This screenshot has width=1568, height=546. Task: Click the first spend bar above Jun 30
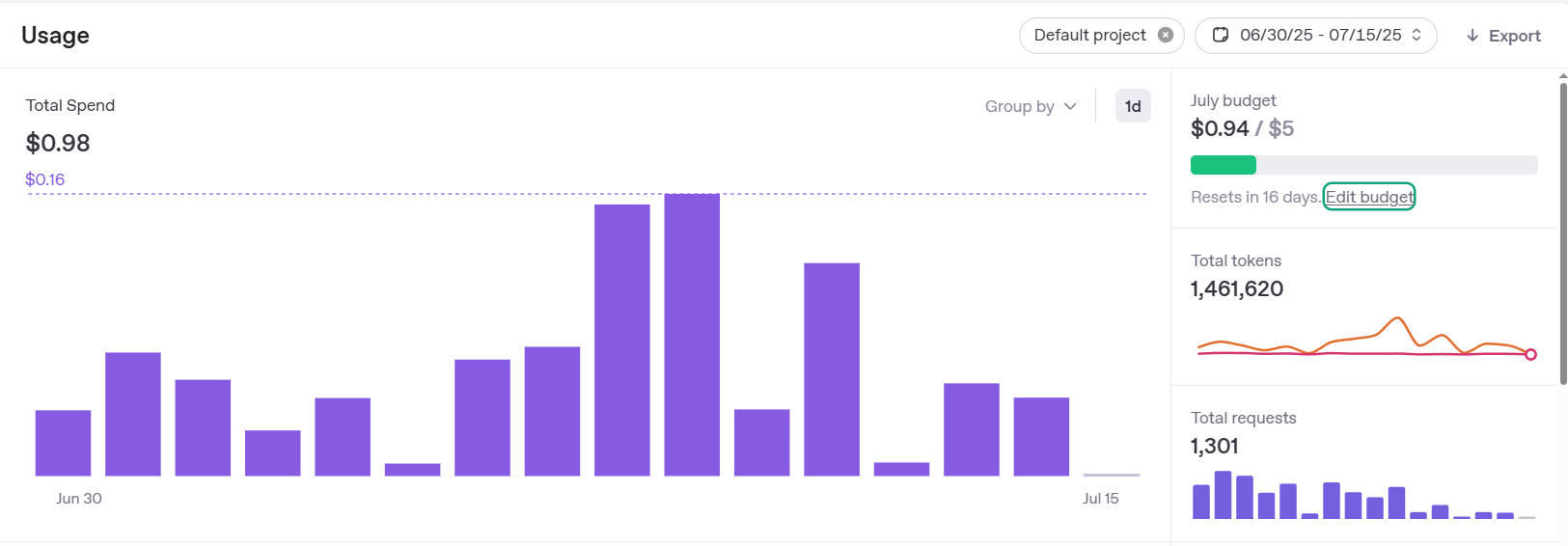(x=63, y=443)
